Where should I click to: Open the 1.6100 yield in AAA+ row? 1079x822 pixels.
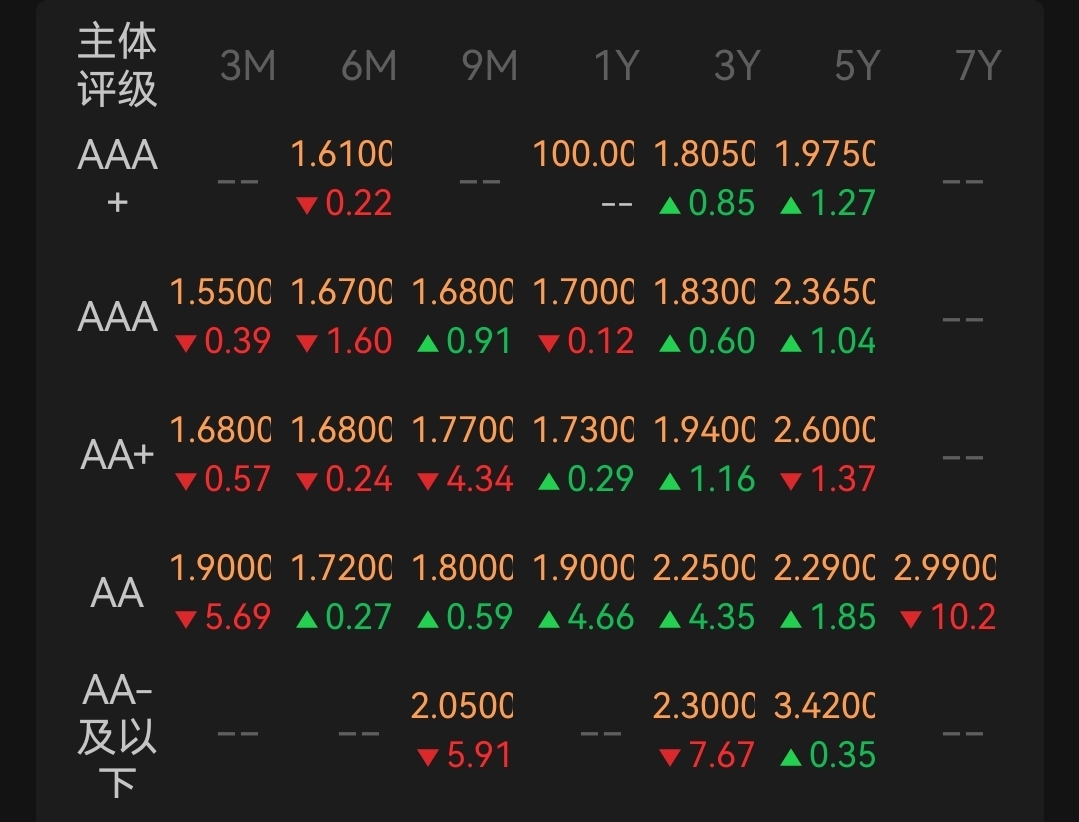click(x=341, y=154)
